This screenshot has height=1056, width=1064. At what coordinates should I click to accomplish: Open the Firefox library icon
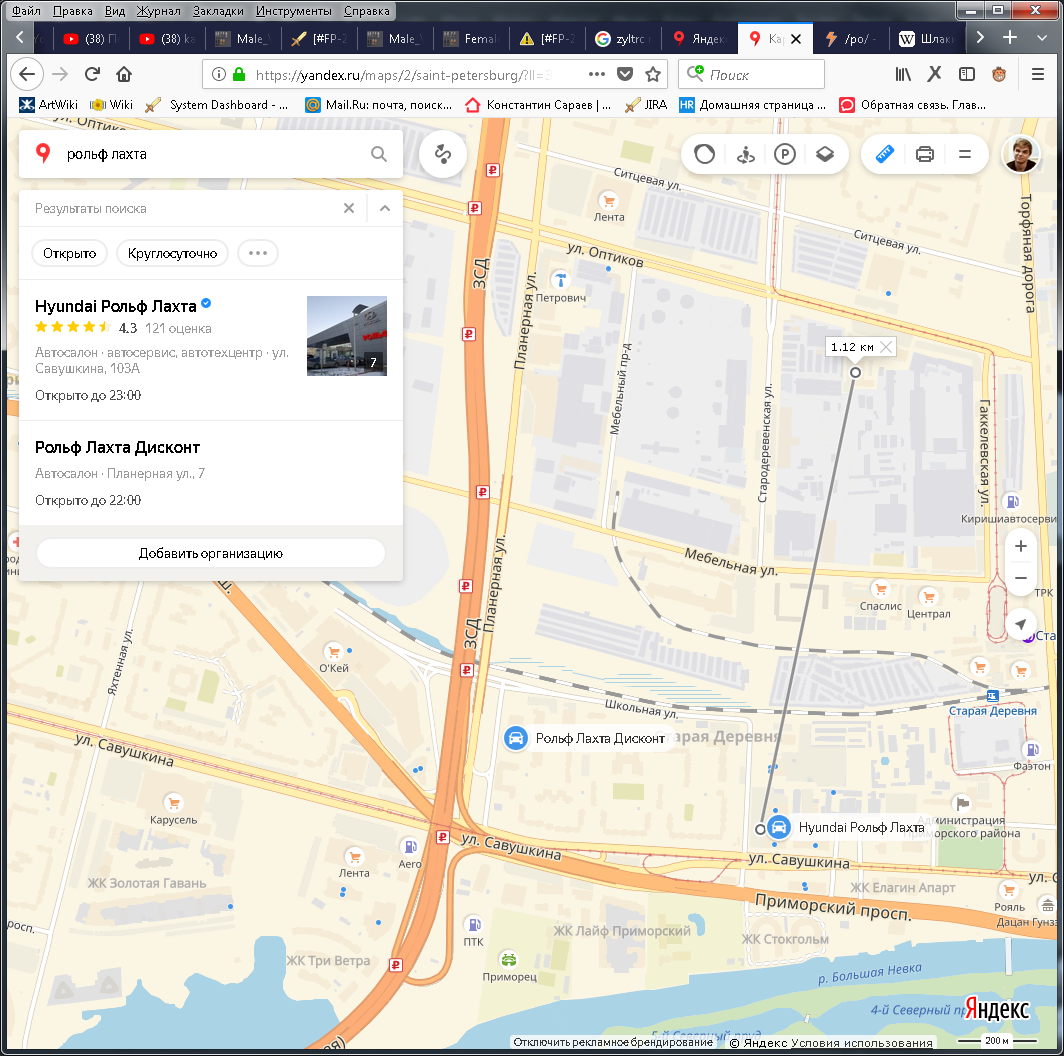click(x=902, y=74)
